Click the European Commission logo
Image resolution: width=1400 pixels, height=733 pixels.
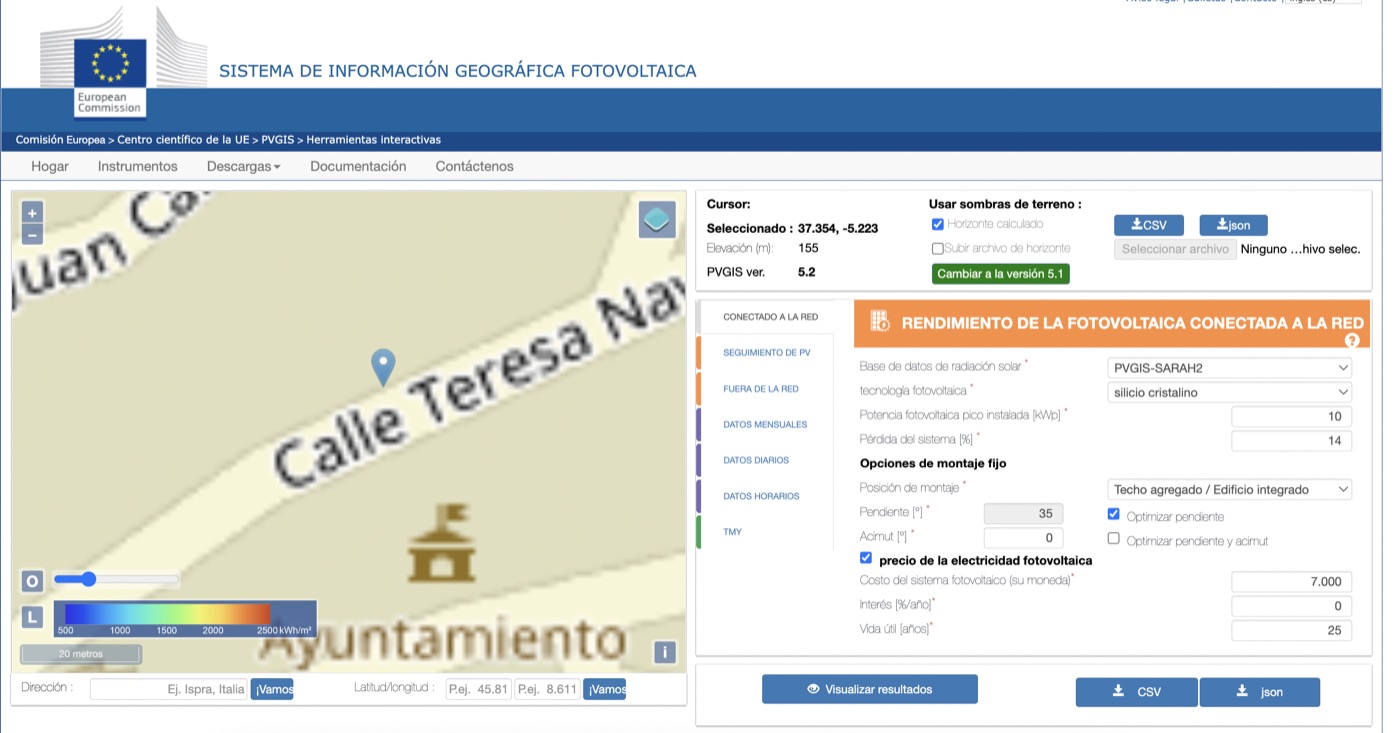pos(110,76)
